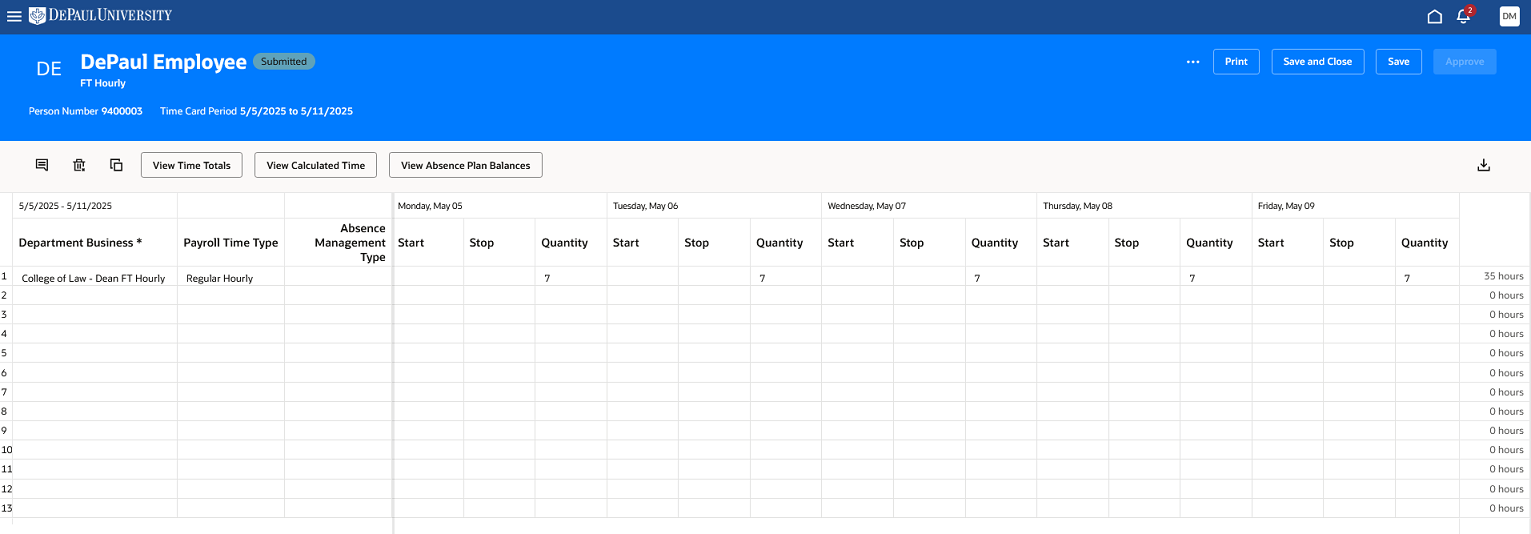Open the hamburger navigation menu

pyautogui.click(x=14, y=16)
